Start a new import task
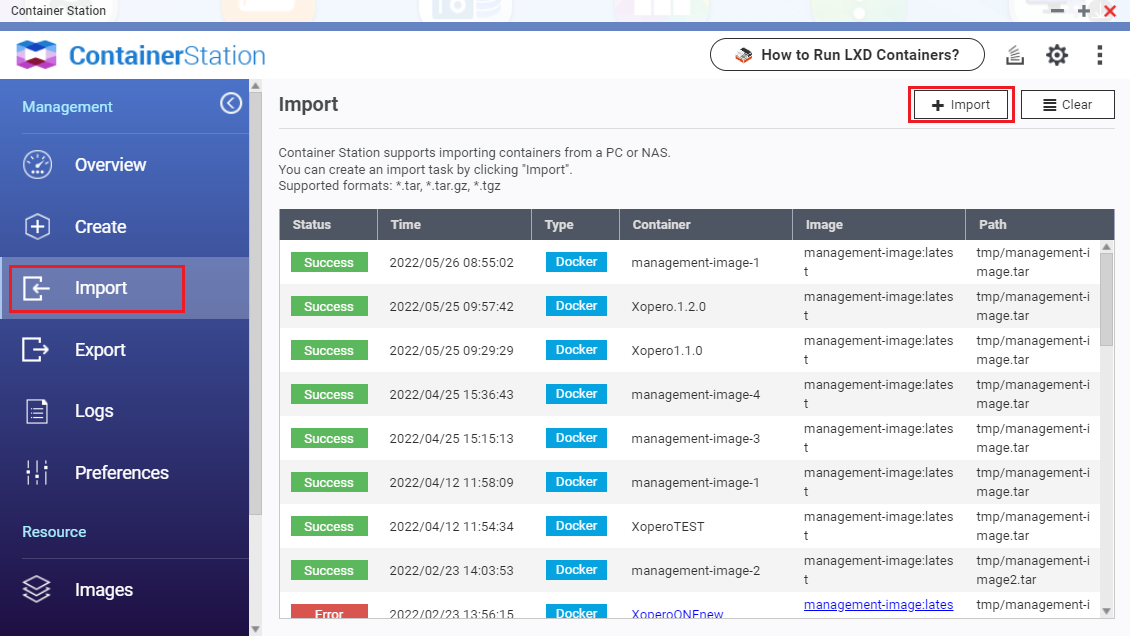 [x=960, y=104]
